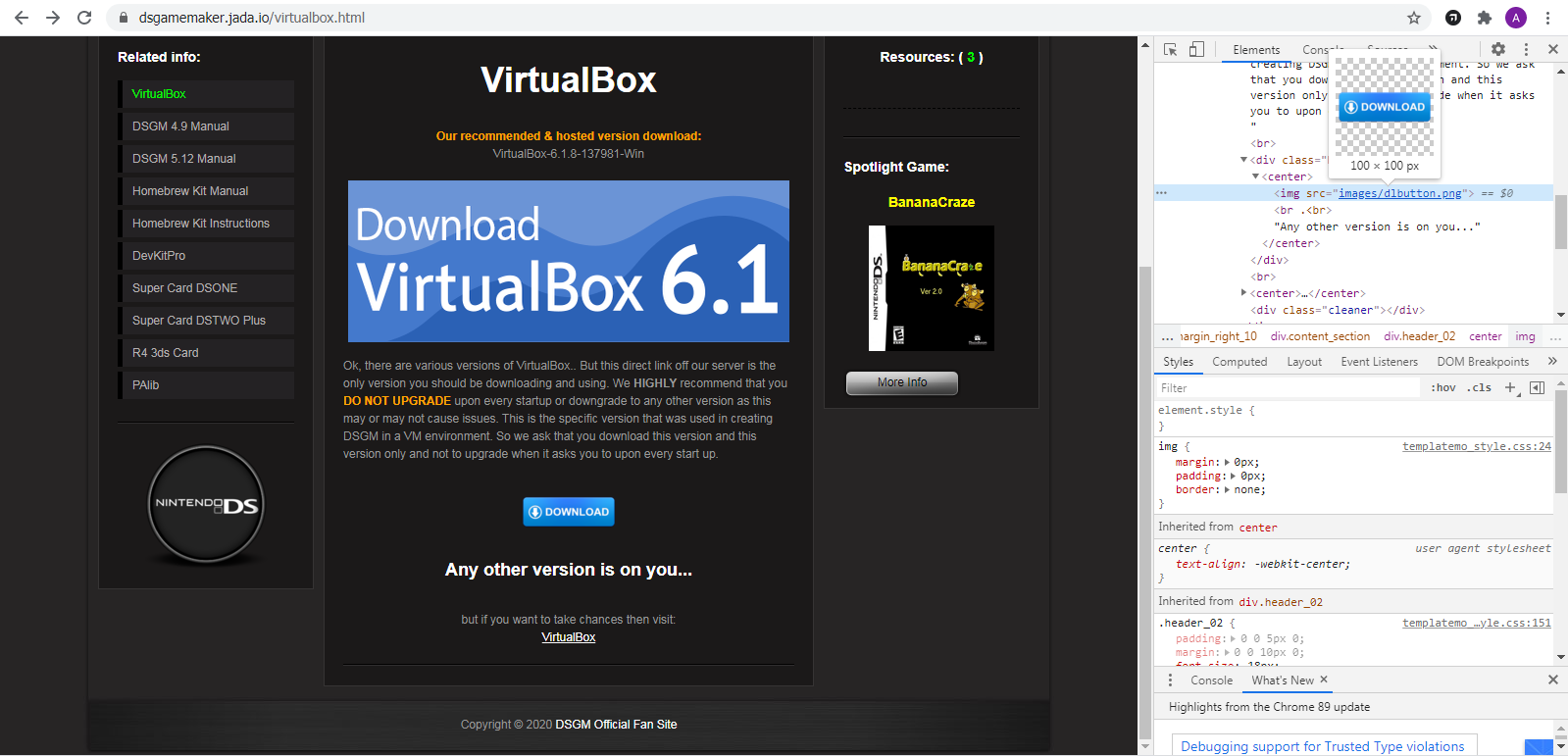The height and width of the screenshot is (756, 1568).
Task: Expand the collapsed center element node
Action: pos(1244,293)
